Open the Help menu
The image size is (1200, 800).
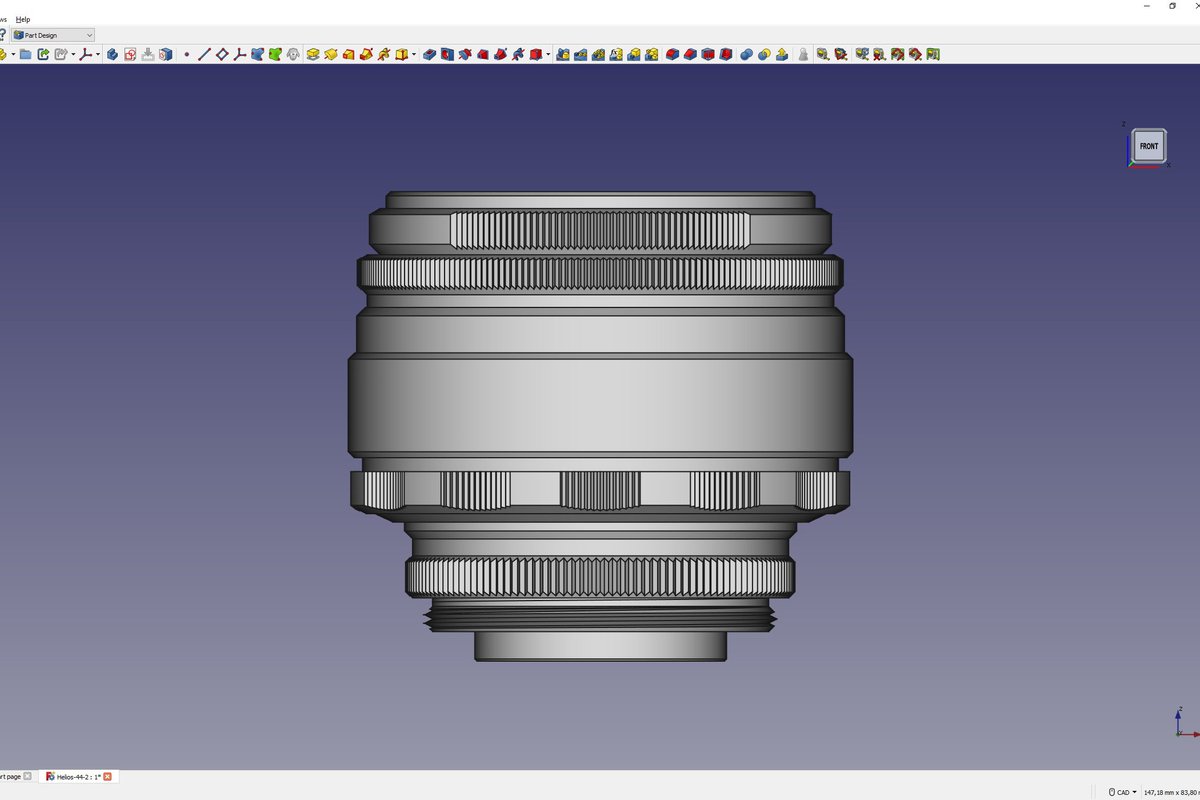point(23,19)
